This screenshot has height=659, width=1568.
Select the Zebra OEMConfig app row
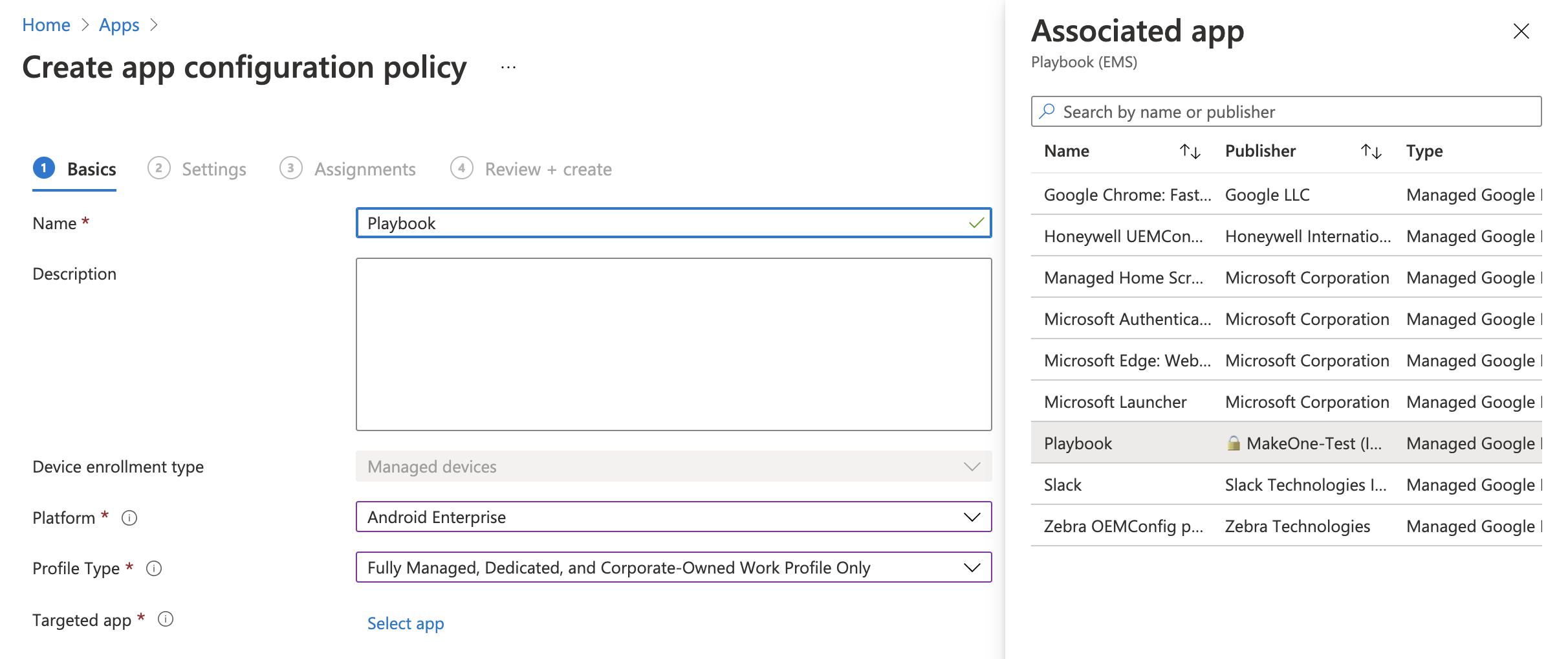click(1286, 526)
